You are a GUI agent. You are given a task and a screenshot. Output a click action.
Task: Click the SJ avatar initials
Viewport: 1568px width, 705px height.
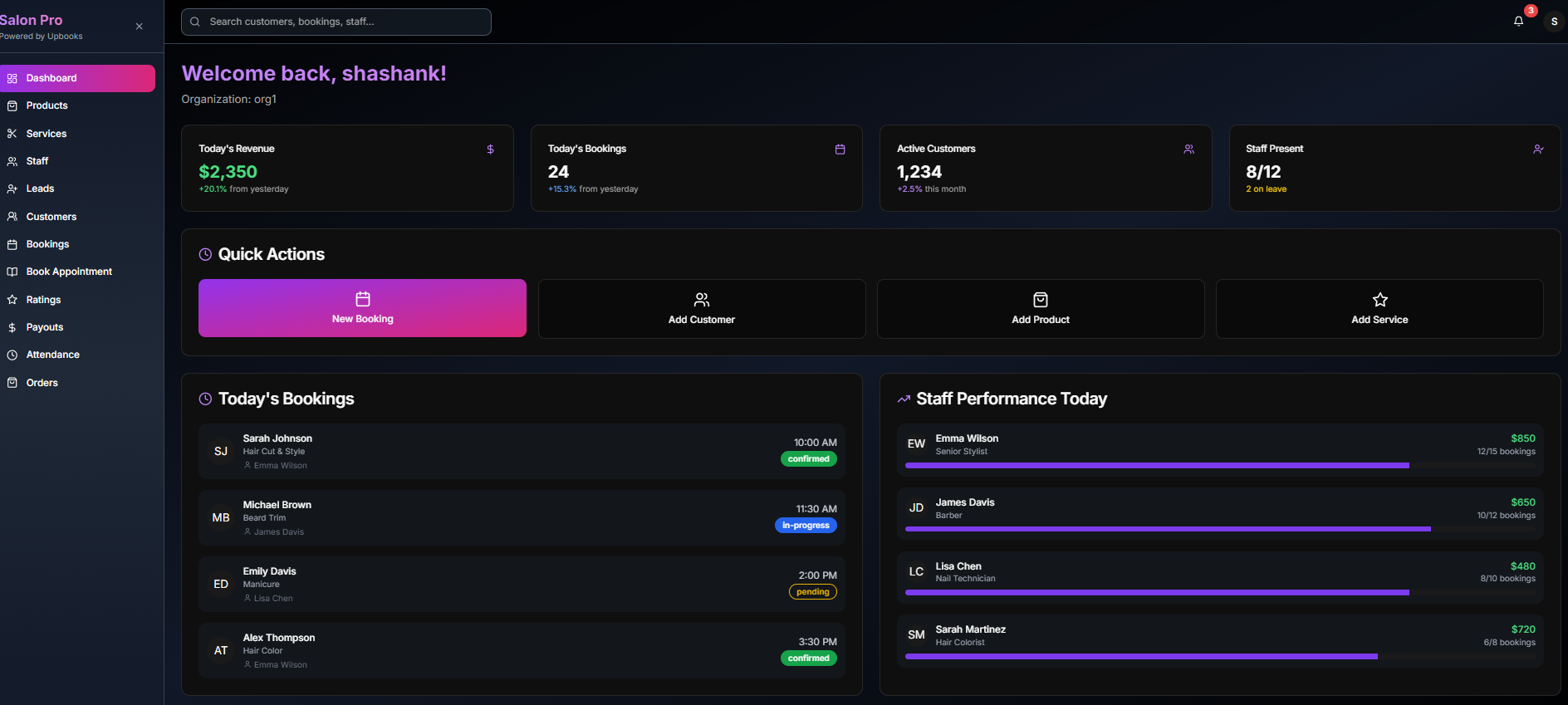[x=221, y=452]
